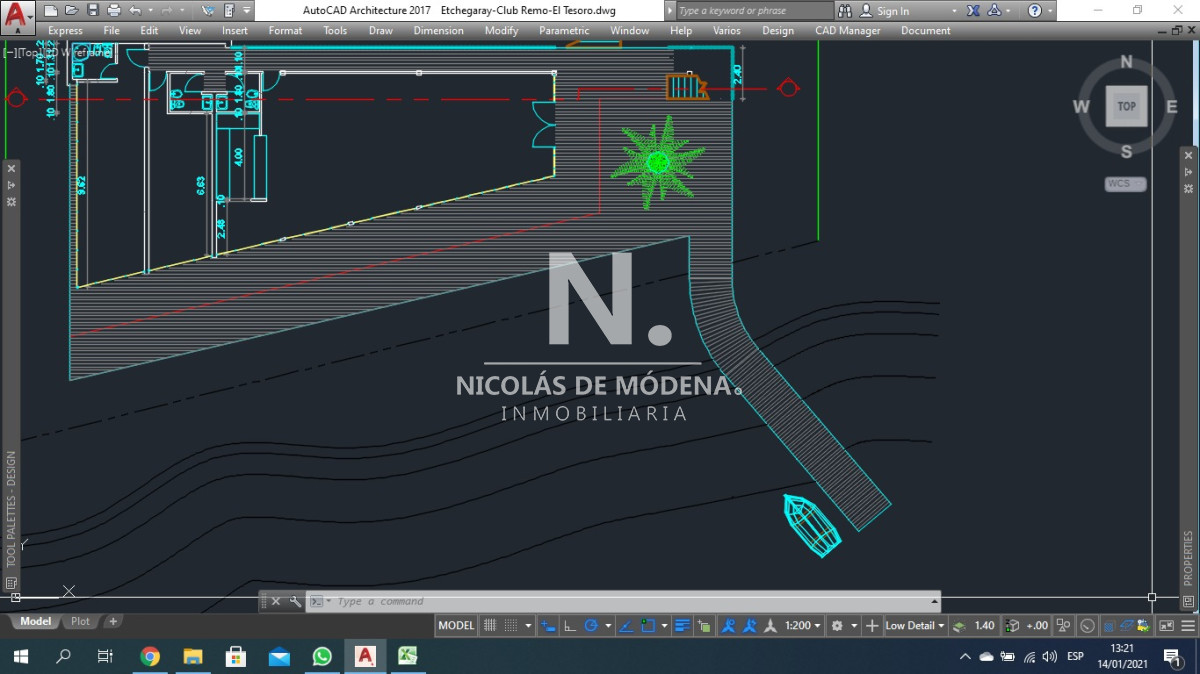Click the Workspace Switching gear icon
This screenshot has width=1200, height=674.
pos(839,626)
